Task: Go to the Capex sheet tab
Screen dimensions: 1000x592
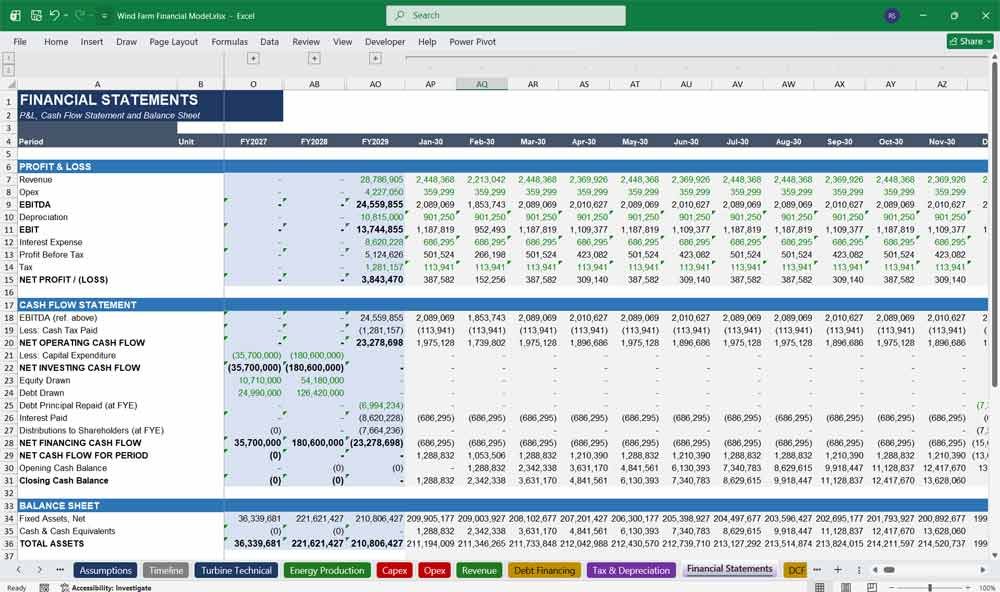Action: pyautogui.click(x=394, y=570)
